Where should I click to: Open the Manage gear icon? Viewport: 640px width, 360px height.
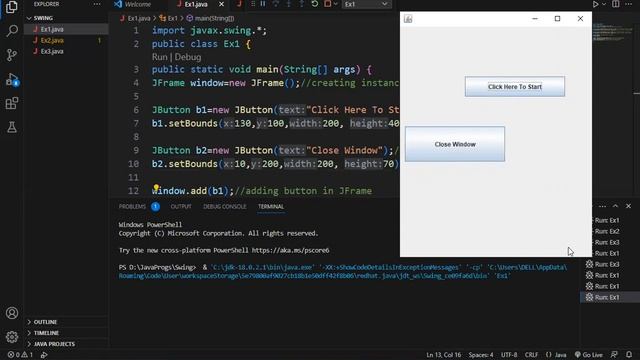[x=12, y=337]
